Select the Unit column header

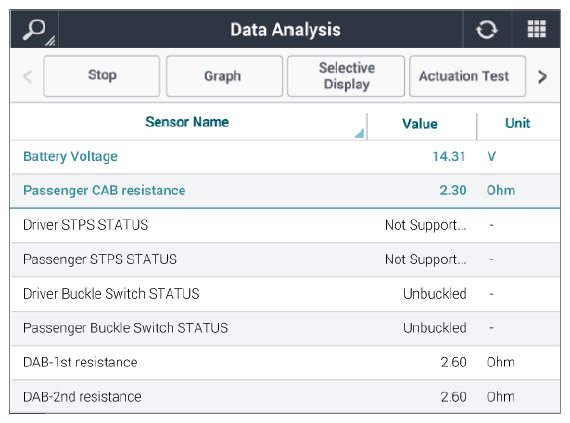518,123
